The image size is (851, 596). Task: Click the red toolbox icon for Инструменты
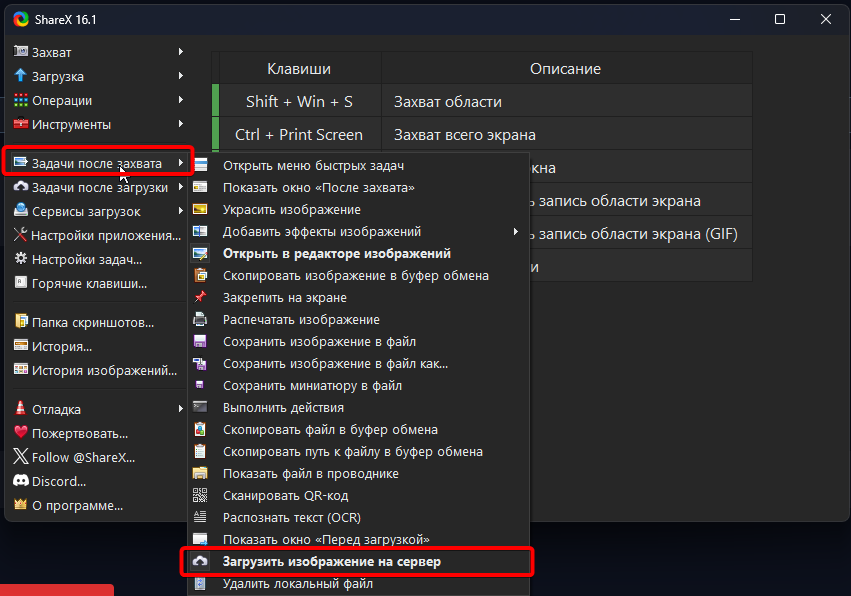tap(21, 124)
